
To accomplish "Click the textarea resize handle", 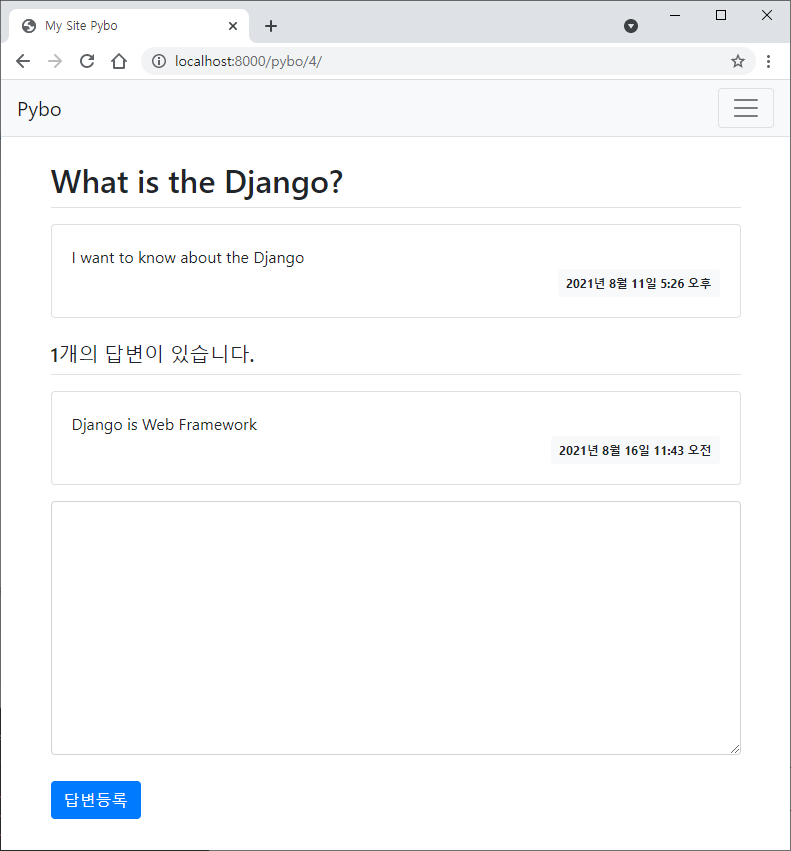I will tap(735, 749).
